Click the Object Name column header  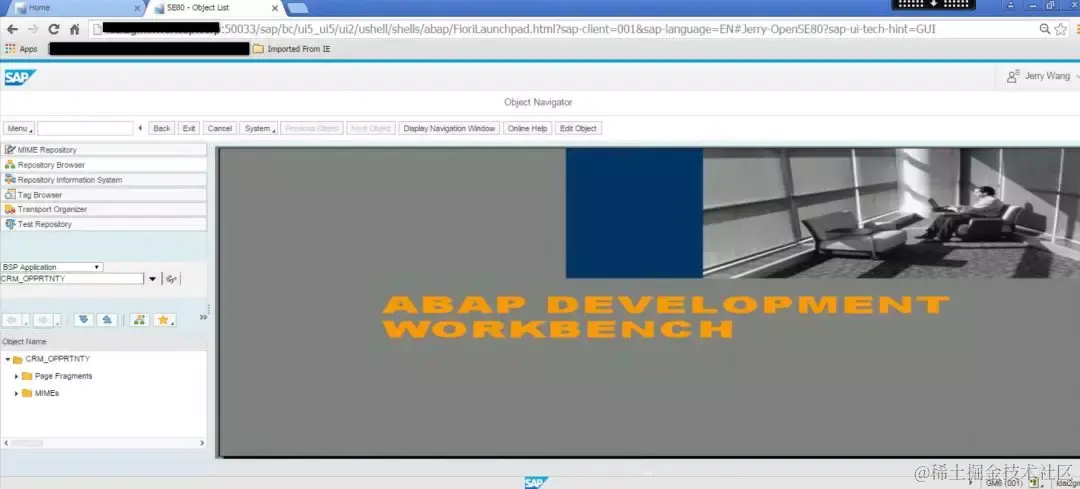[x=103, y=342]
